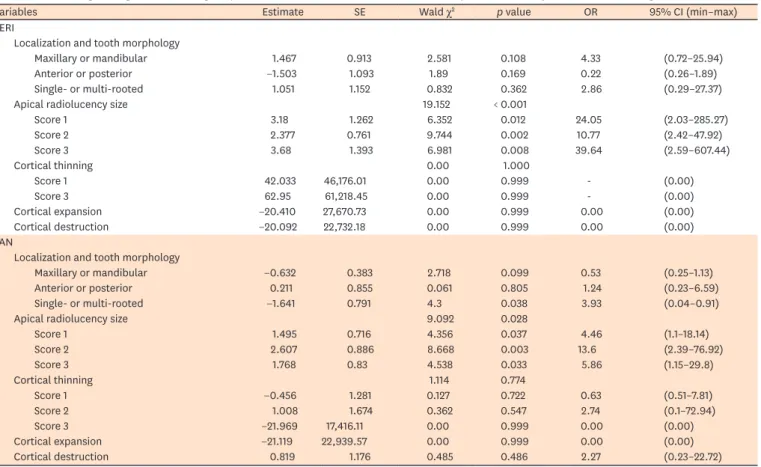Select the "SE" column header

[359, 12]
